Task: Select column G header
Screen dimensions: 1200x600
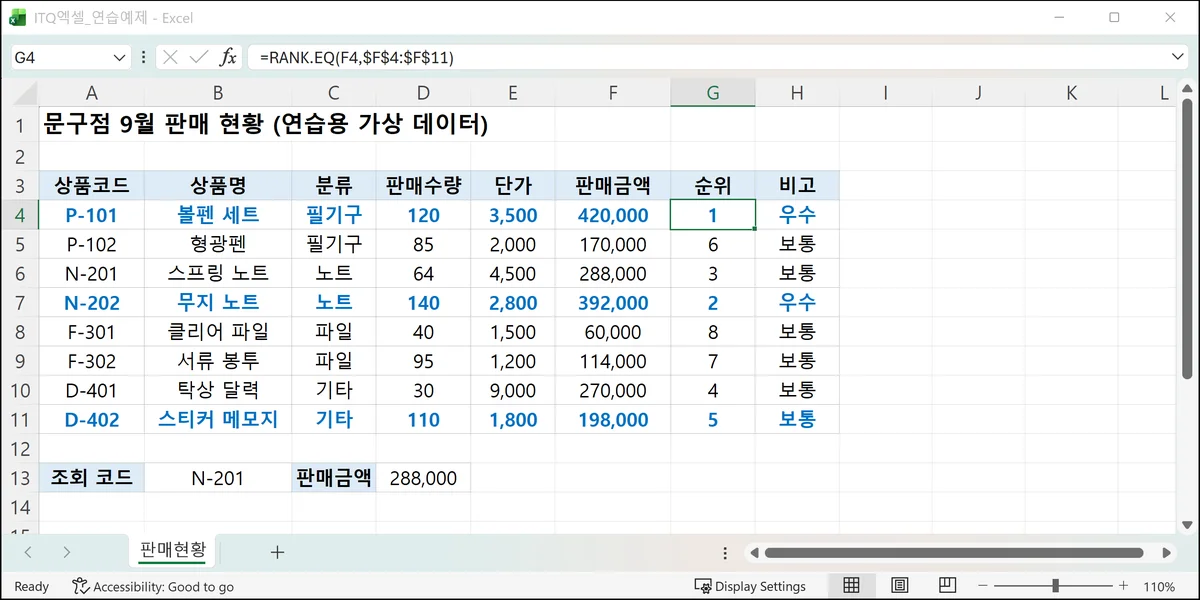Action: point(713,93)
